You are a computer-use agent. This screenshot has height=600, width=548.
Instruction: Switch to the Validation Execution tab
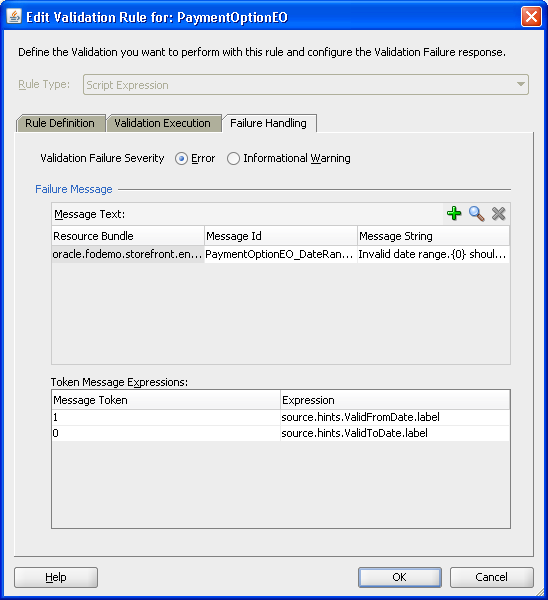[163, 123]
